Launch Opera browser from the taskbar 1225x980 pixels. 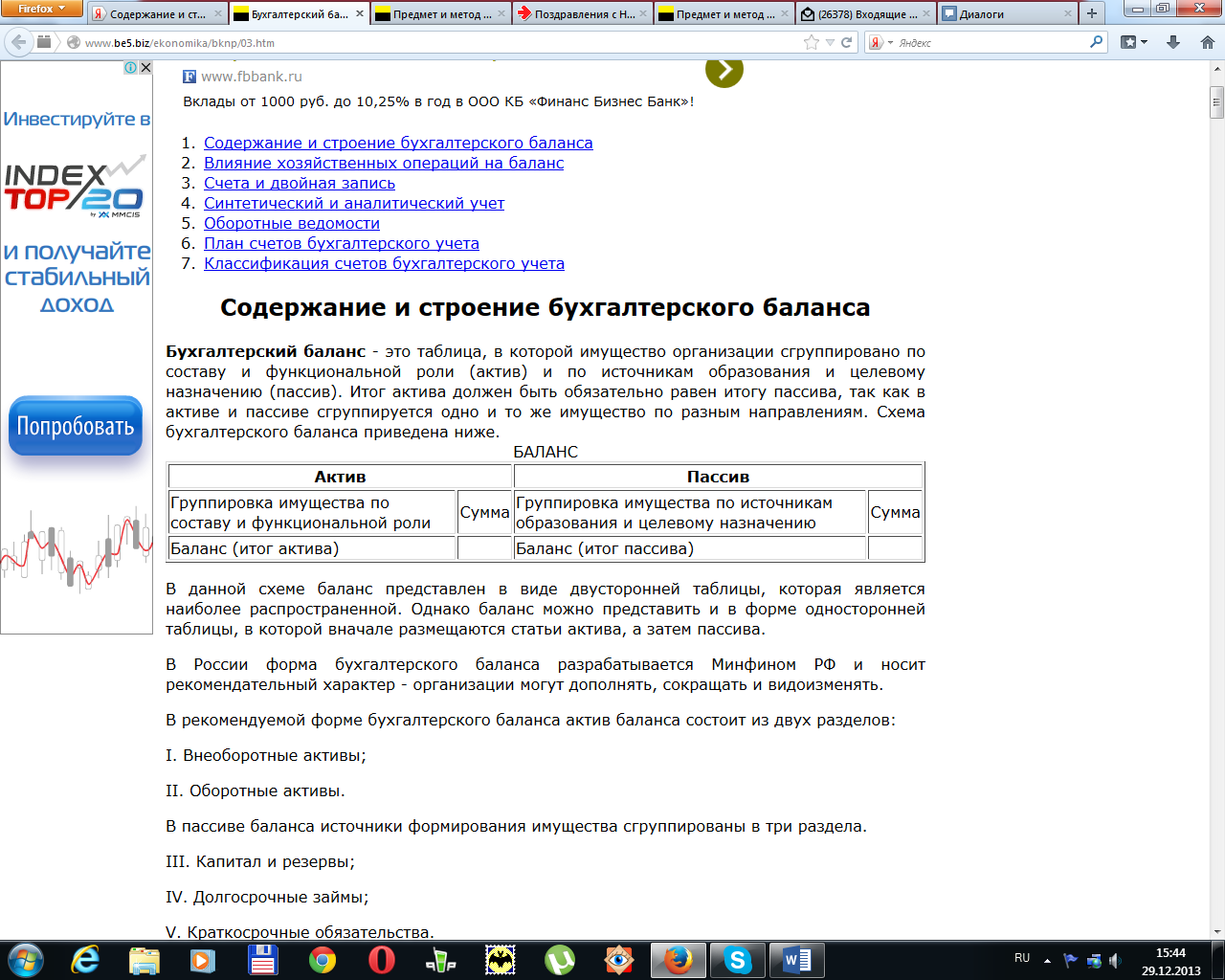tap(382, 960)
